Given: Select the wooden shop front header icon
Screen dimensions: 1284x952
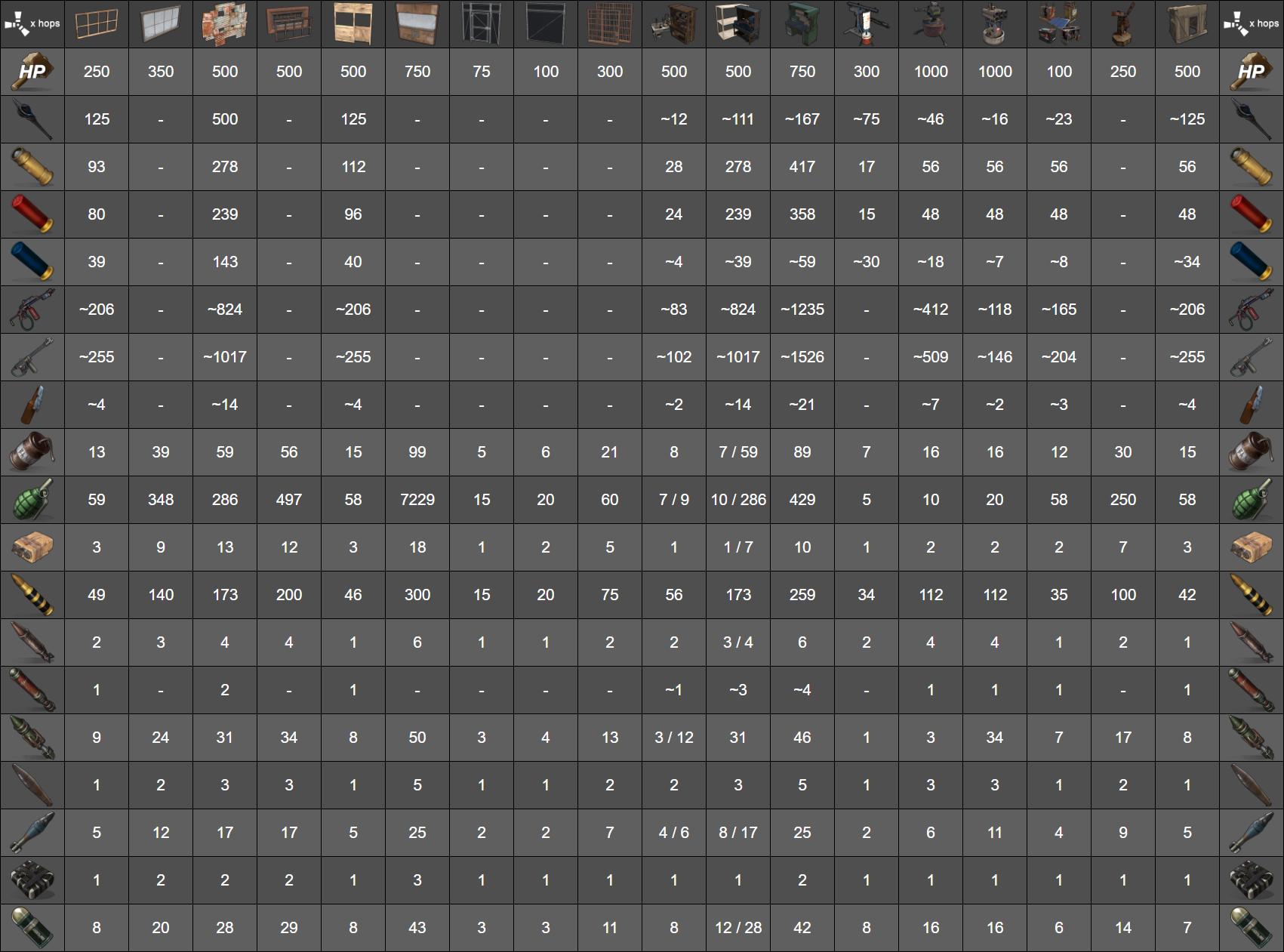Looking at the screenshot, I should tap(353, 23).
